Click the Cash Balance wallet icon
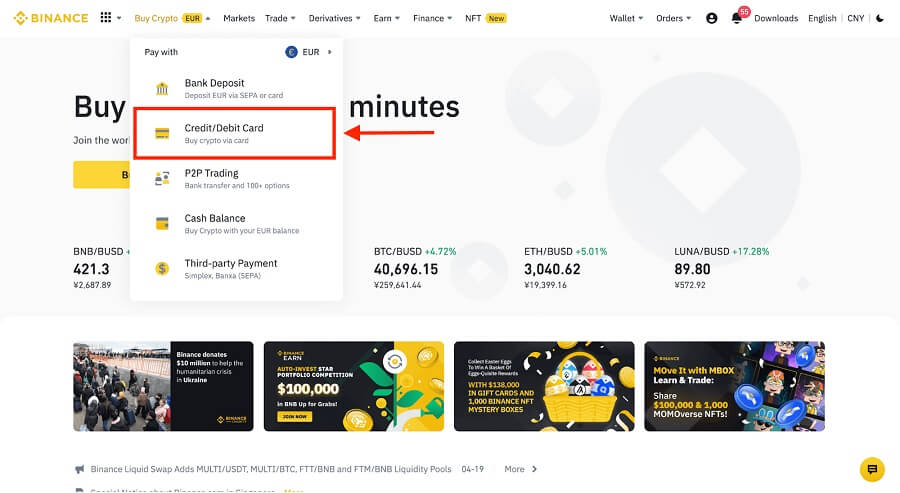 click(x=162, y=223)
